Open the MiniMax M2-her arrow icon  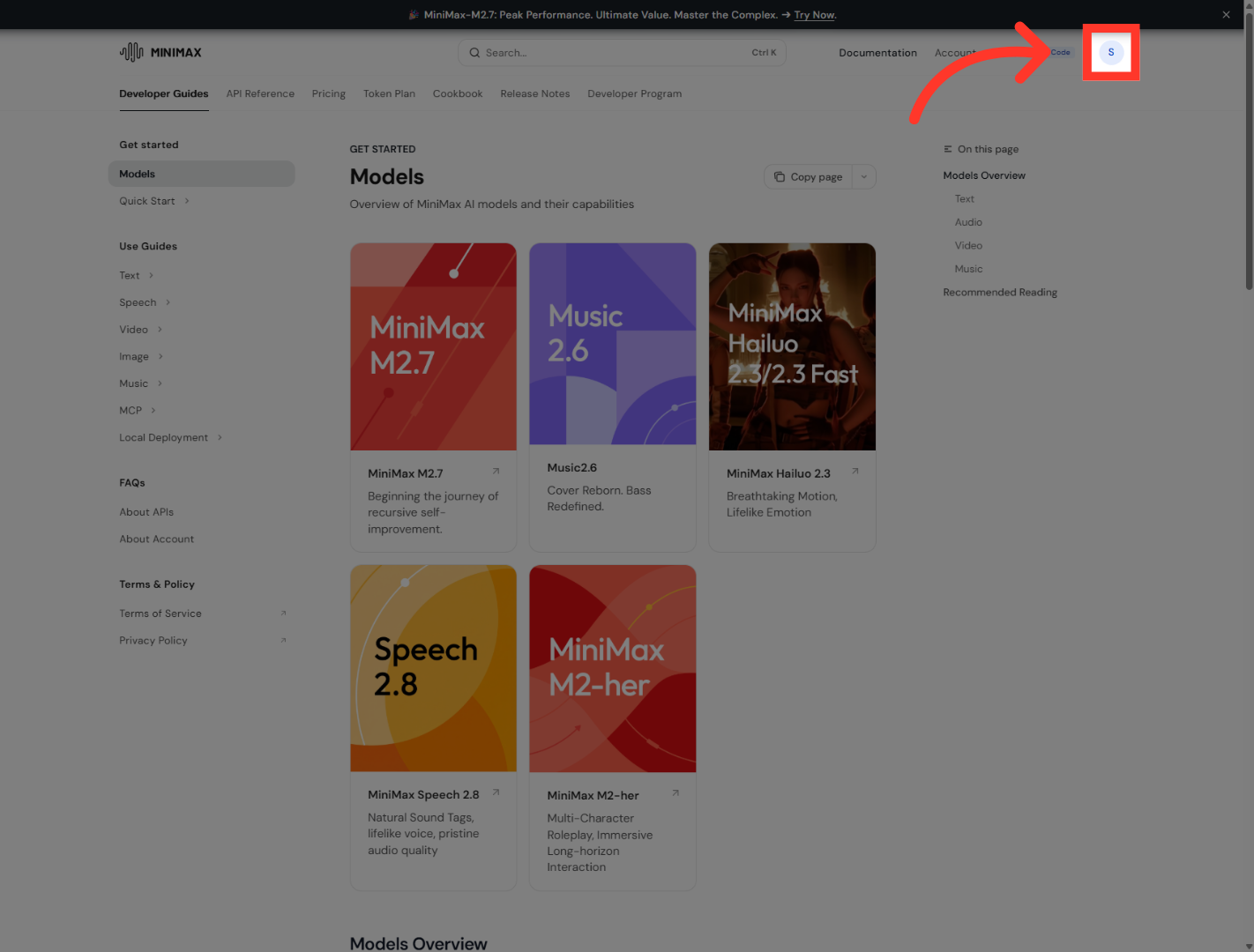(676, 792)
